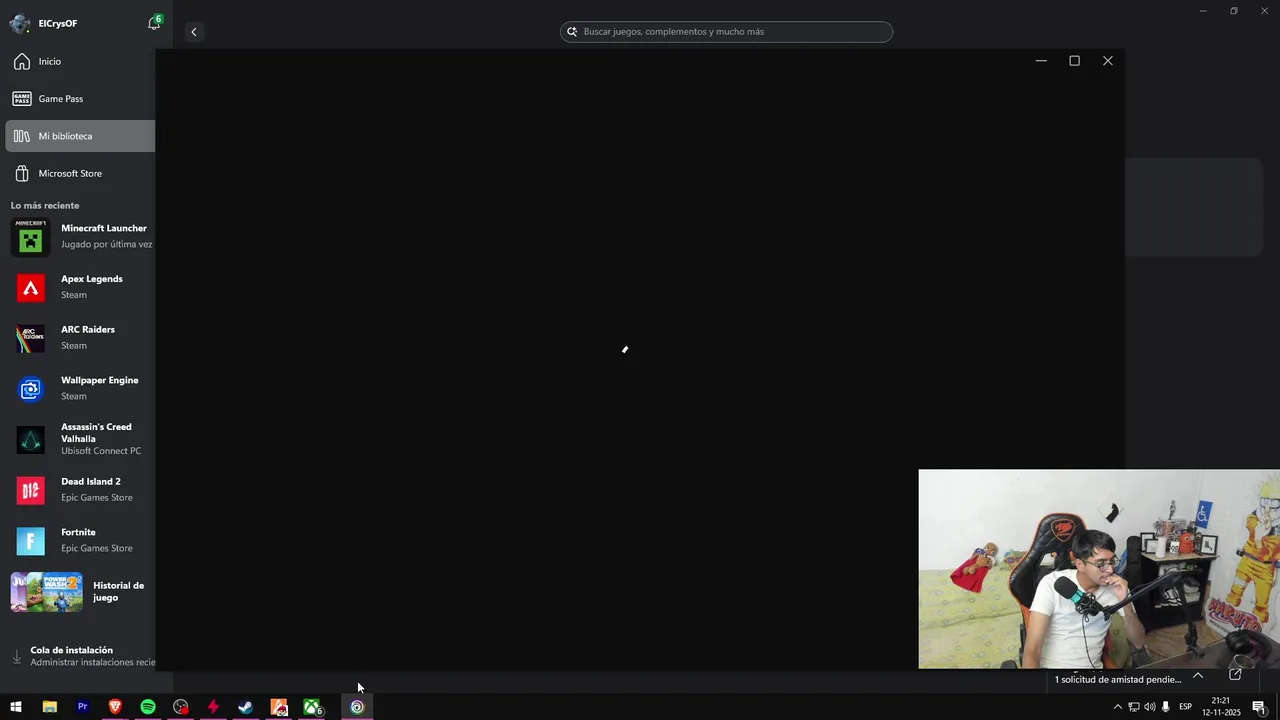
Task: Select Mi biblioteca in the sidebar
Action: pyautogui.click(x=80, y=136)
